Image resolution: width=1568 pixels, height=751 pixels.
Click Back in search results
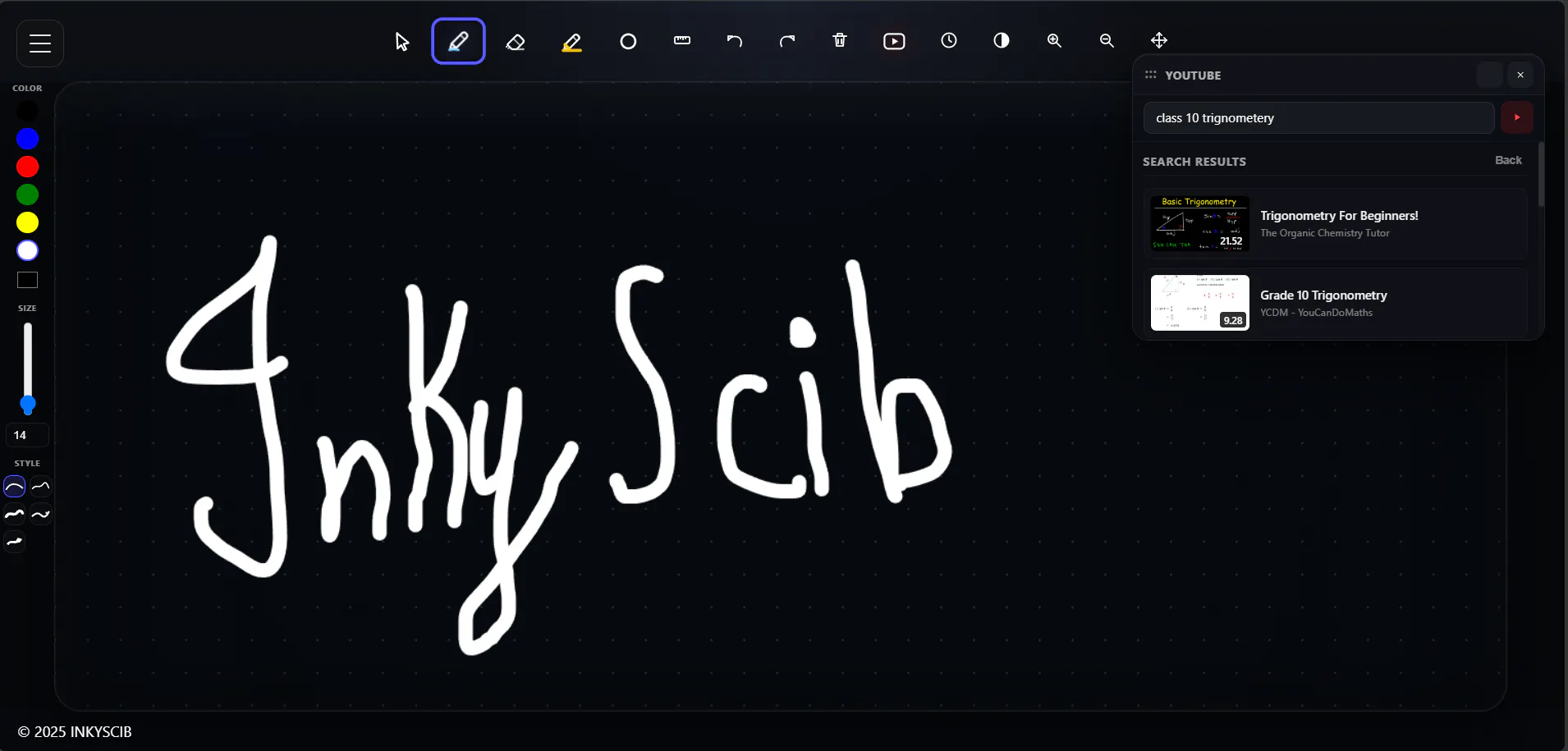click(x=1508, y=161)
